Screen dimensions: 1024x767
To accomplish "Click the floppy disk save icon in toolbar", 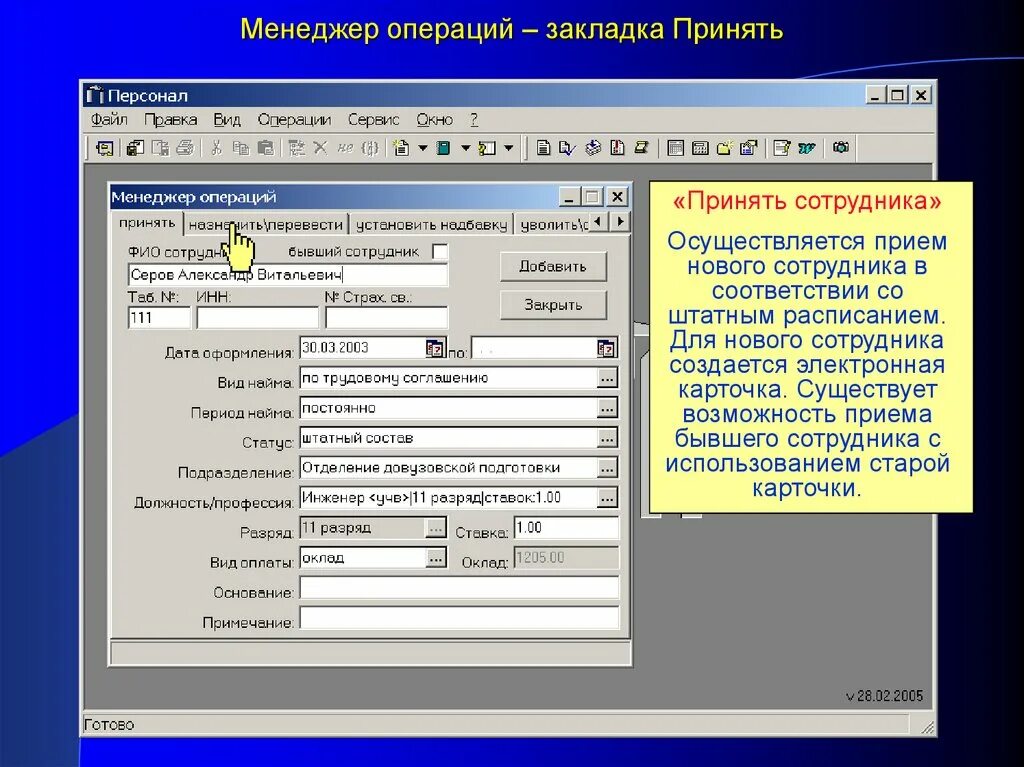I will coord(135,148).
